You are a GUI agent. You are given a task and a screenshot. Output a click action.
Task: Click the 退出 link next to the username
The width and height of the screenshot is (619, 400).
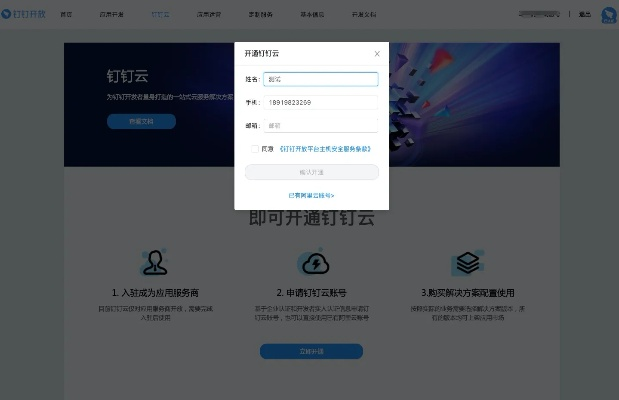(x=584, y=16)
